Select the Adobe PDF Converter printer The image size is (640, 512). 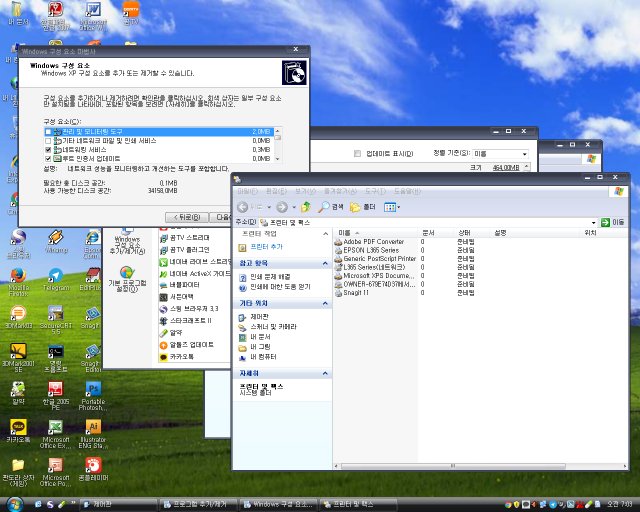[374, 242]
